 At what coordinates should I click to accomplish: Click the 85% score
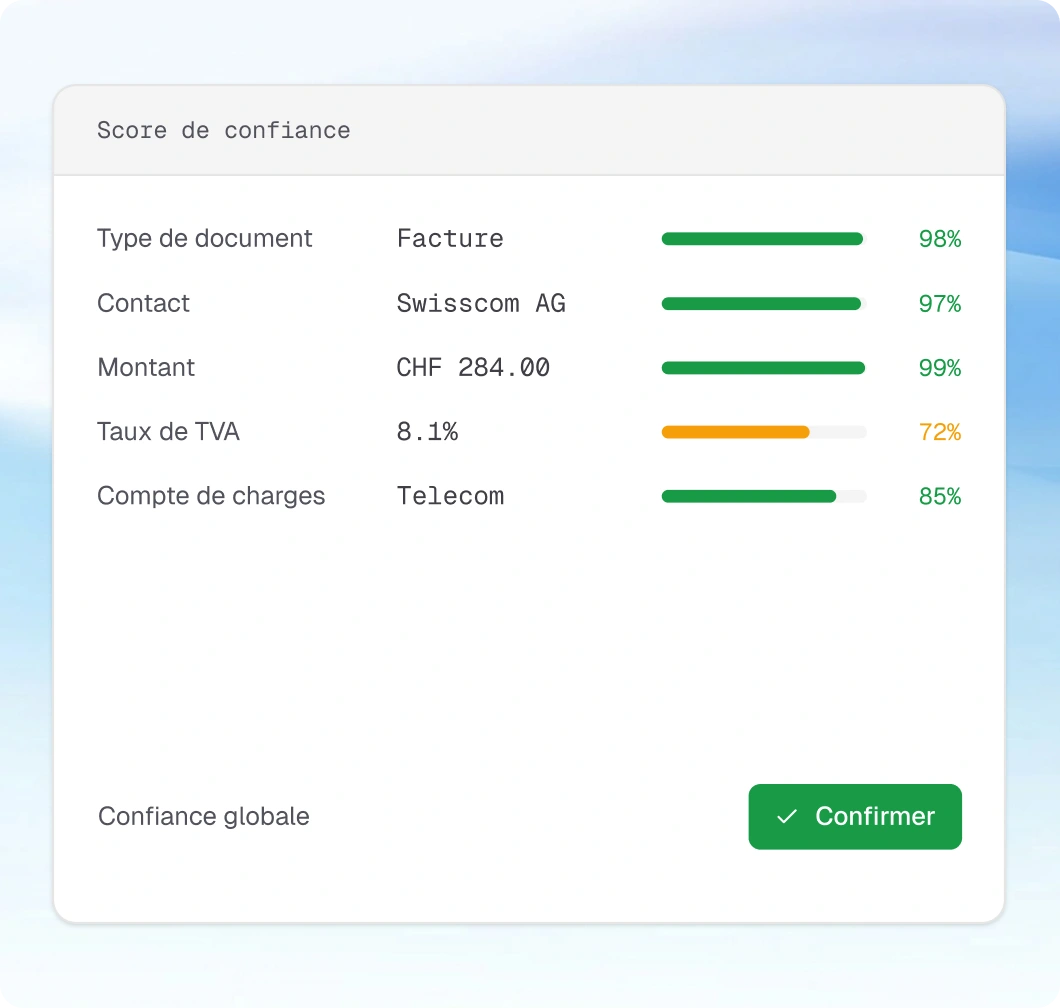940,496
